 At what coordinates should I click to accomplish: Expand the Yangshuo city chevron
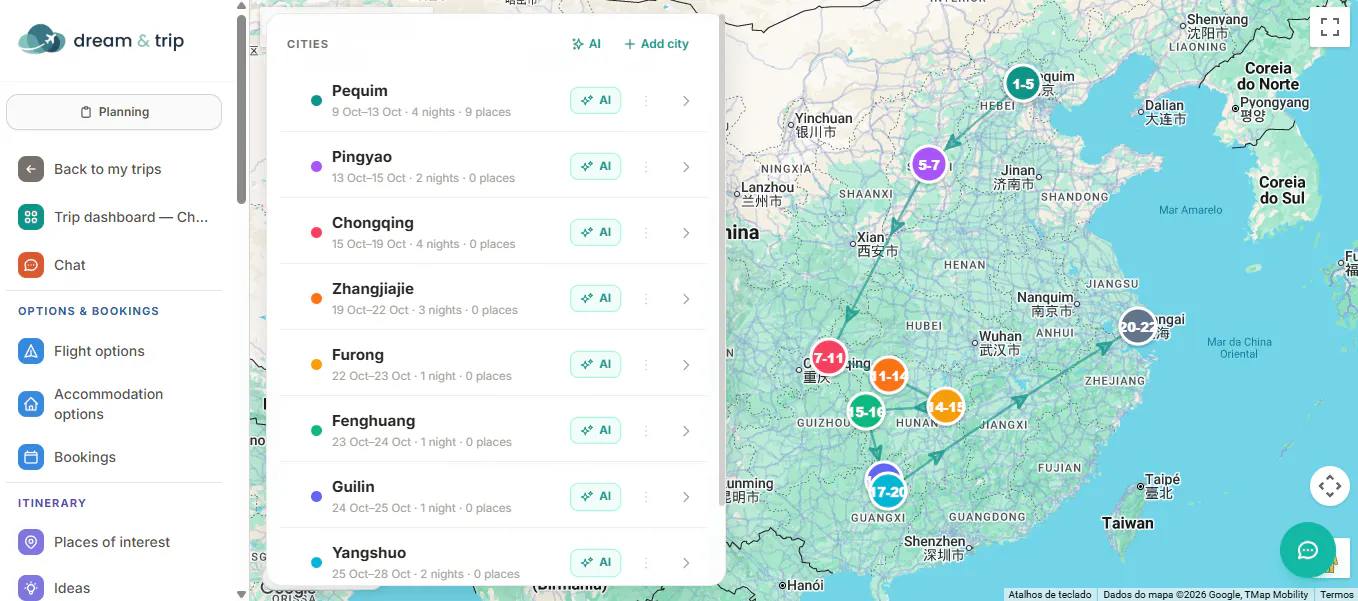tap(686, 563)
